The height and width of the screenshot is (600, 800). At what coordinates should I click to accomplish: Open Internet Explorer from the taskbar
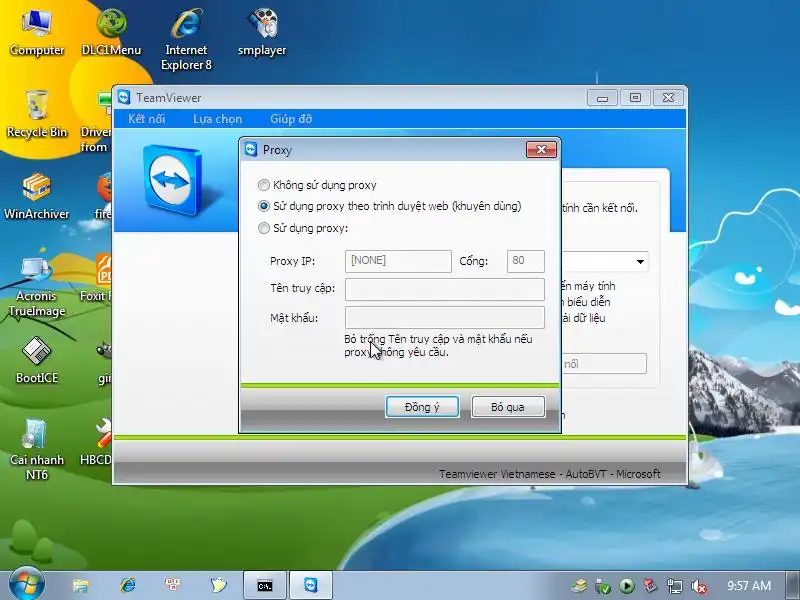pyautogui.click(x=127, y=585)
